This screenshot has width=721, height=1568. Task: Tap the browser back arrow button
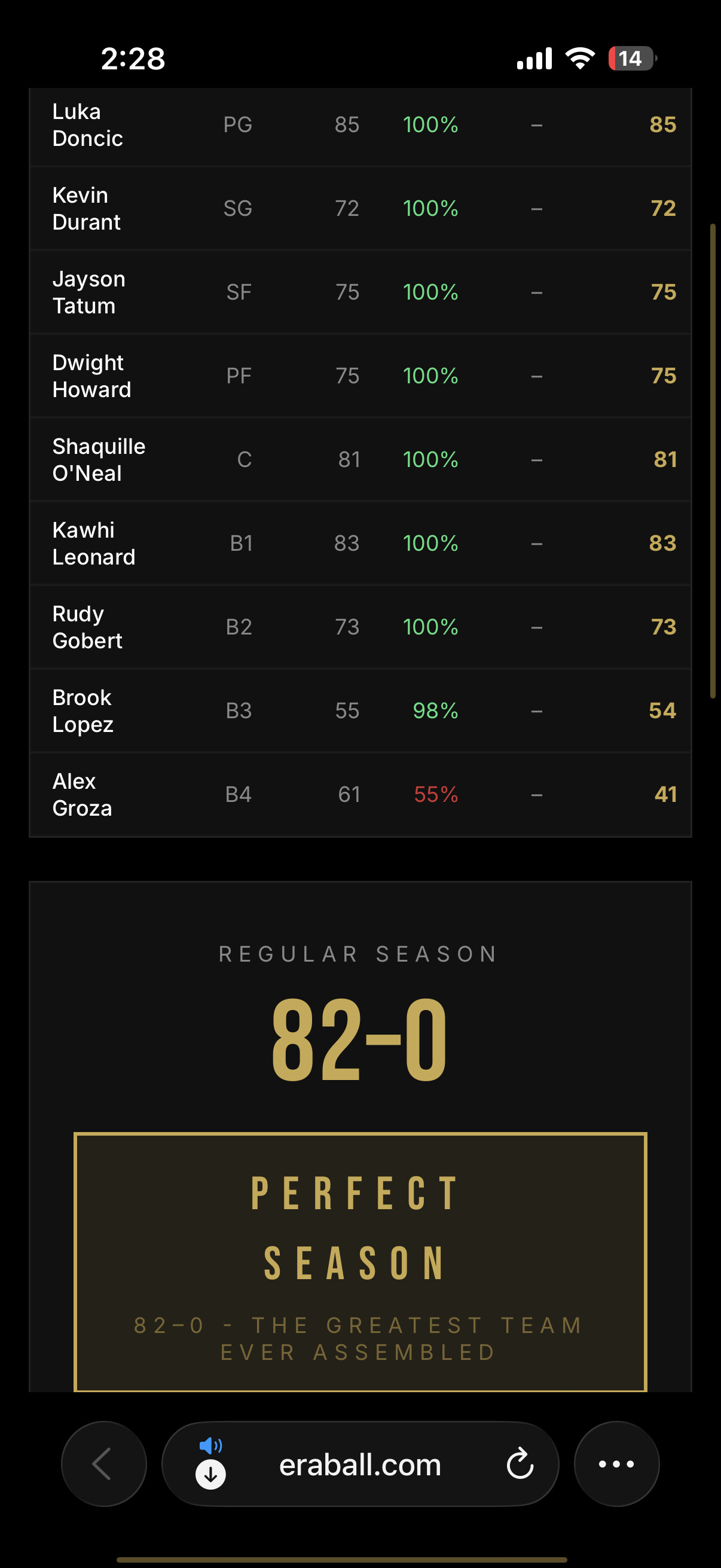(103, 1463)
